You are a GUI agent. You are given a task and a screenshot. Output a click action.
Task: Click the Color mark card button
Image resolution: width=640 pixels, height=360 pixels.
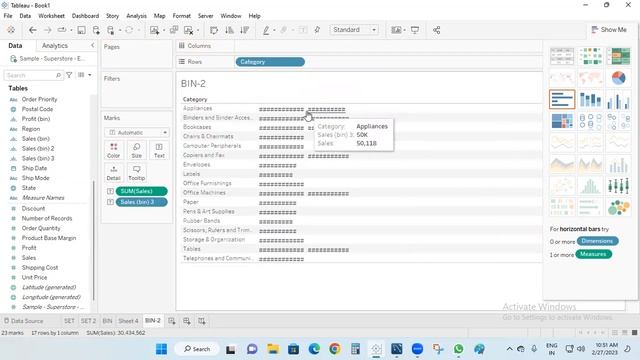tap(113, 150)
